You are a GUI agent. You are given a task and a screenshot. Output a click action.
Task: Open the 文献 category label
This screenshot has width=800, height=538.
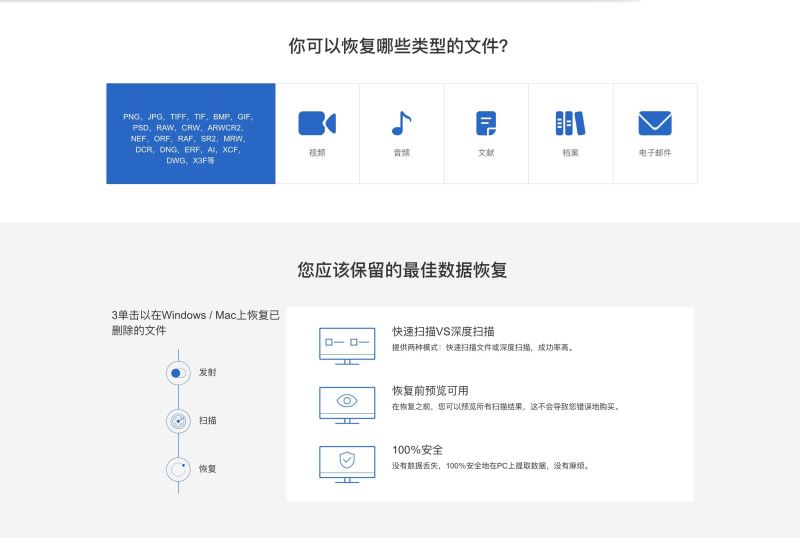coord(486,153)
